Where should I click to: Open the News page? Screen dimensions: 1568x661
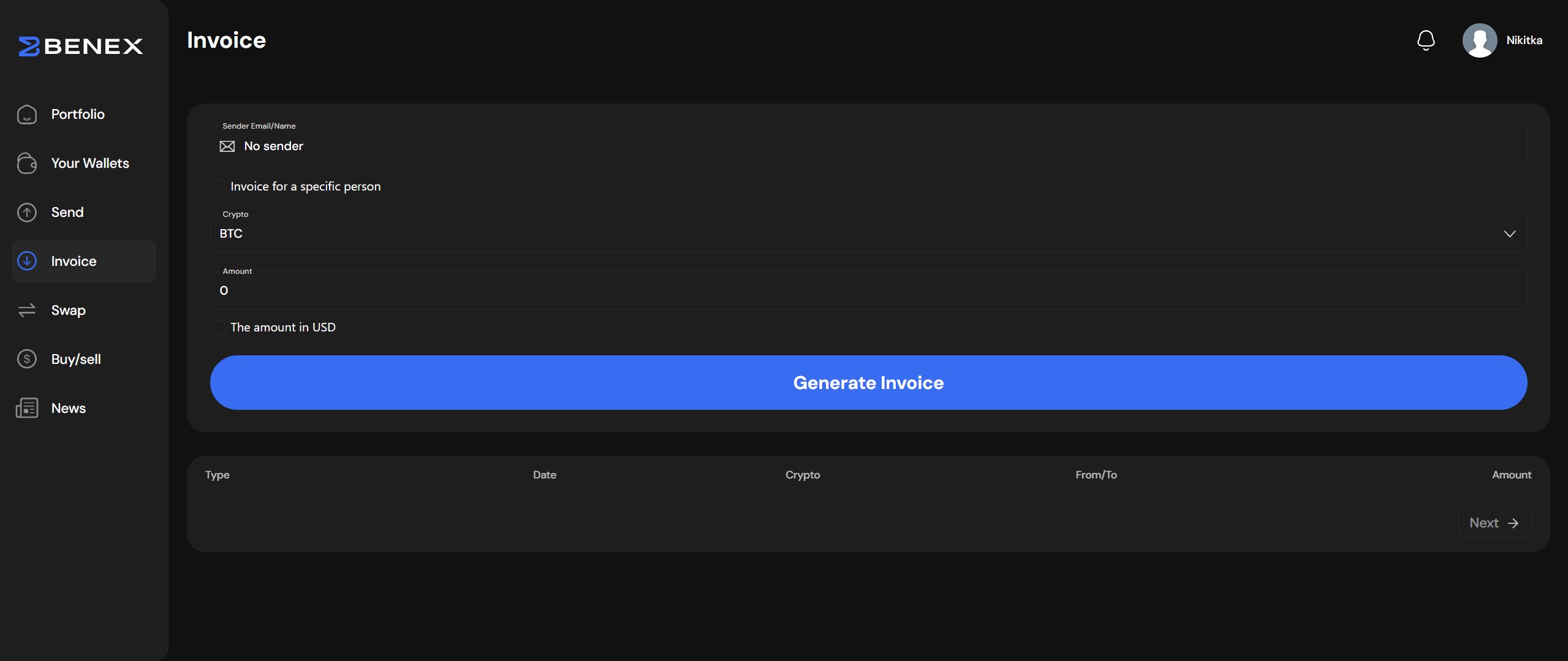point(69,408)
